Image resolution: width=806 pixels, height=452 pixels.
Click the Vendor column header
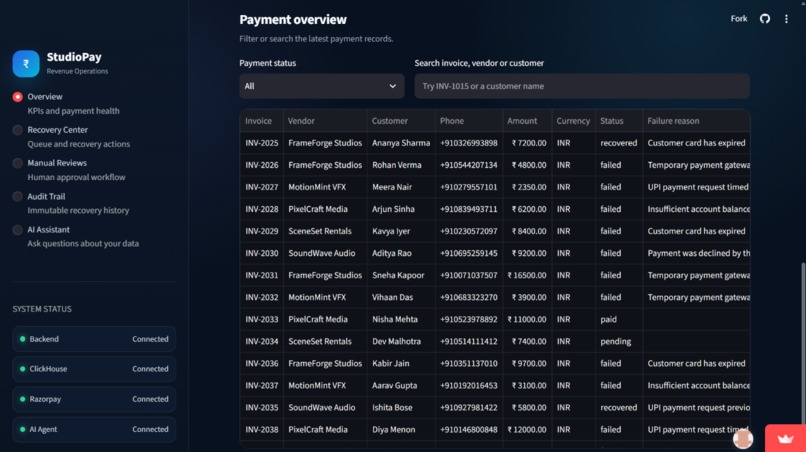tap(325, 121)
